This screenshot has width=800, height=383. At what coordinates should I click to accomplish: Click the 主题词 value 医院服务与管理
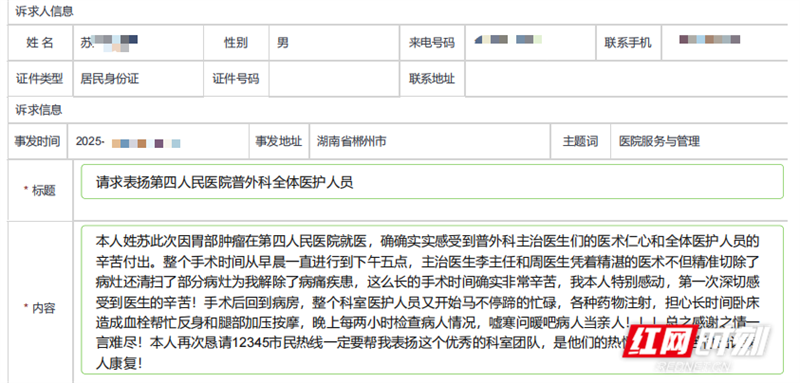click(x=659, y=141)
